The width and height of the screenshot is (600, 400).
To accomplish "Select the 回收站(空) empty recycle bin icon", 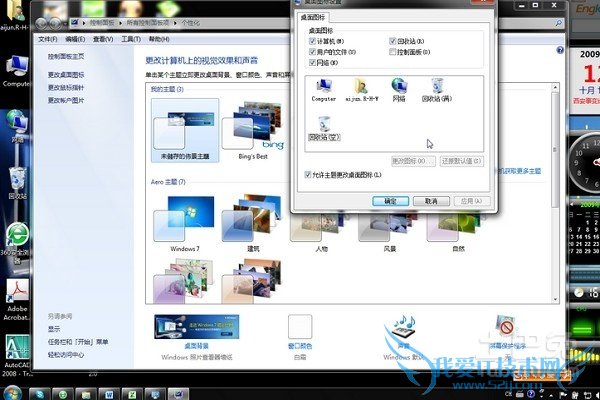I will (324, 128).
